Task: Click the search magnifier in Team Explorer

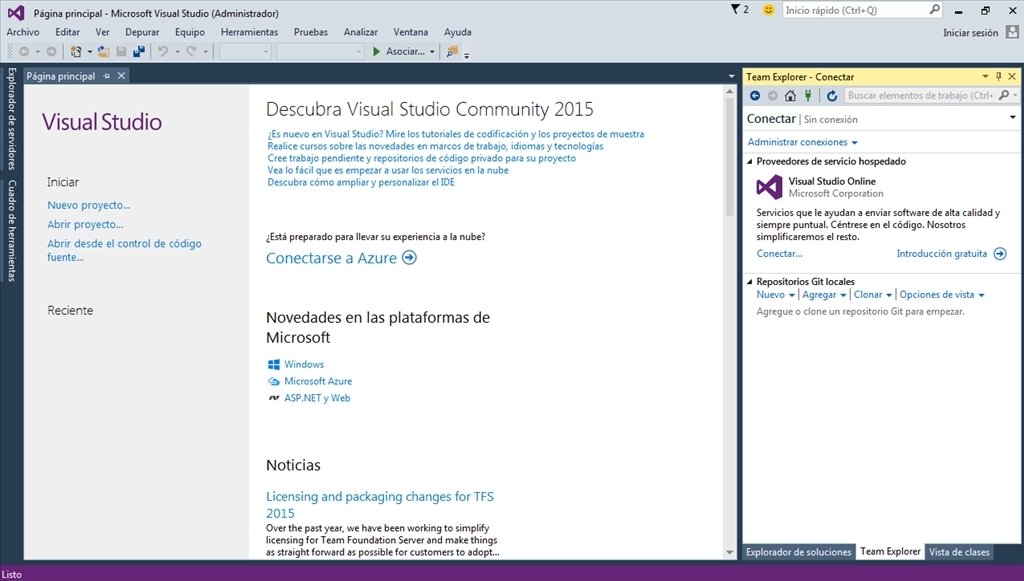Action: [1004, 95]
